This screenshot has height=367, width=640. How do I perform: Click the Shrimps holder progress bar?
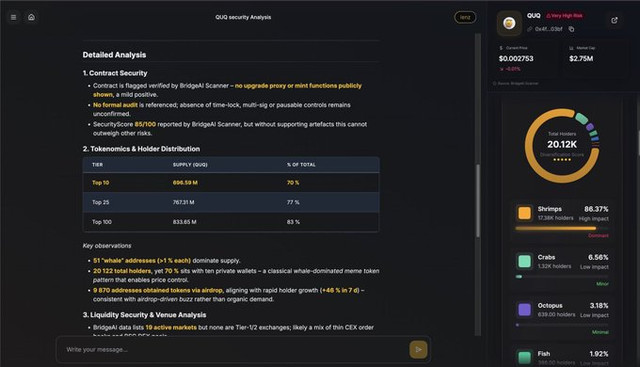[562, 229]
